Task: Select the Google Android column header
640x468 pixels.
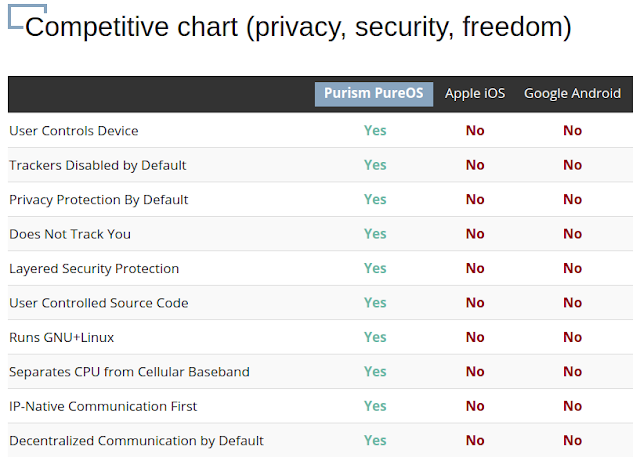Action: pos(572,94)
